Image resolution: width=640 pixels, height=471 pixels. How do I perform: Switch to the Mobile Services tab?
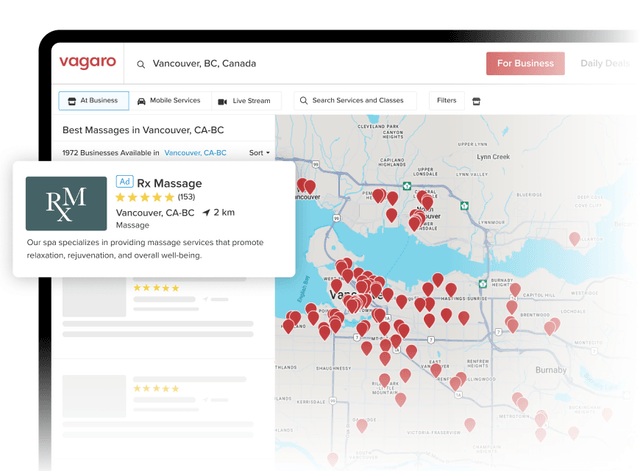[170, 101]
